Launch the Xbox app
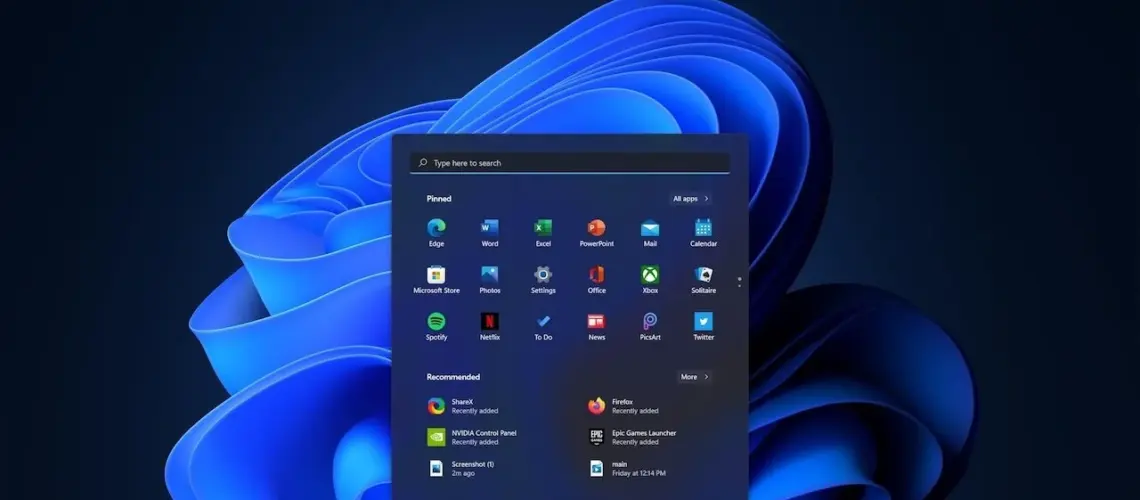The width and height of the screenshot is (1140, 500). 650,275
